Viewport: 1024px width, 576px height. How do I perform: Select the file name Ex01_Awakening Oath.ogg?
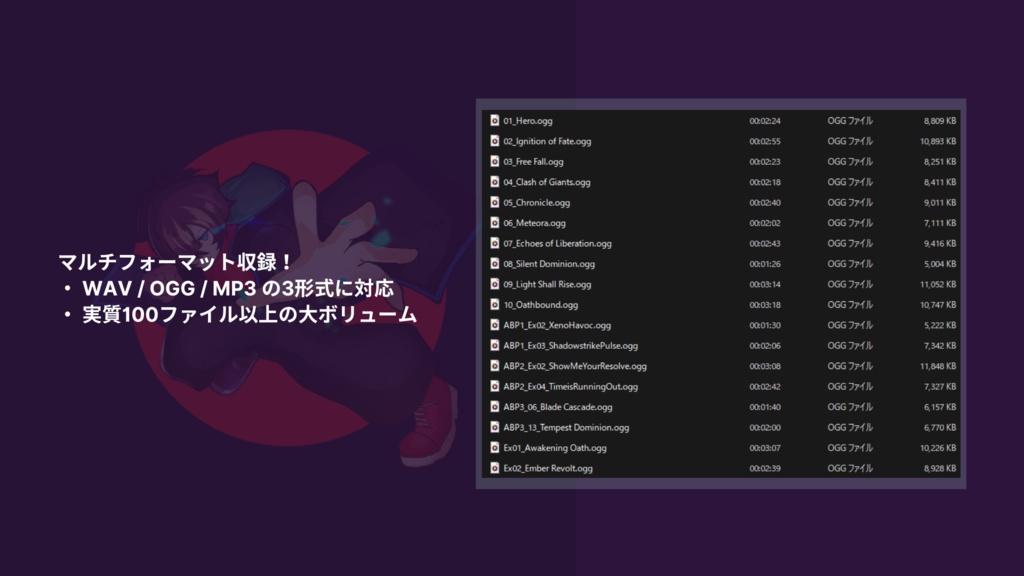(554, 448)
